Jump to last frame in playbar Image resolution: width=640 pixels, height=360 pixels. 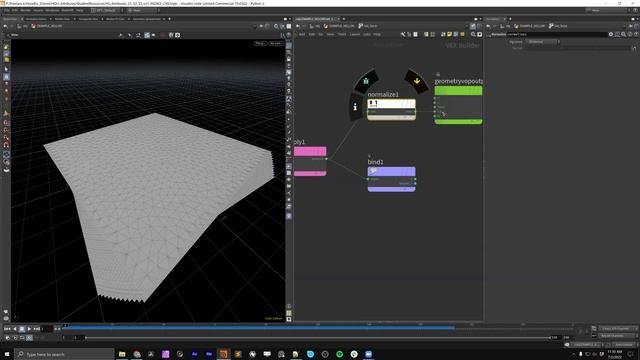[x=36, y=329]
